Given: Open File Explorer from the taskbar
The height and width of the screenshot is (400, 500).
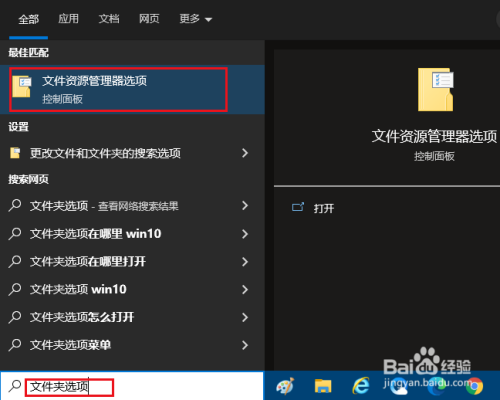Looking at the screenshot, I should tap(323, 386).
